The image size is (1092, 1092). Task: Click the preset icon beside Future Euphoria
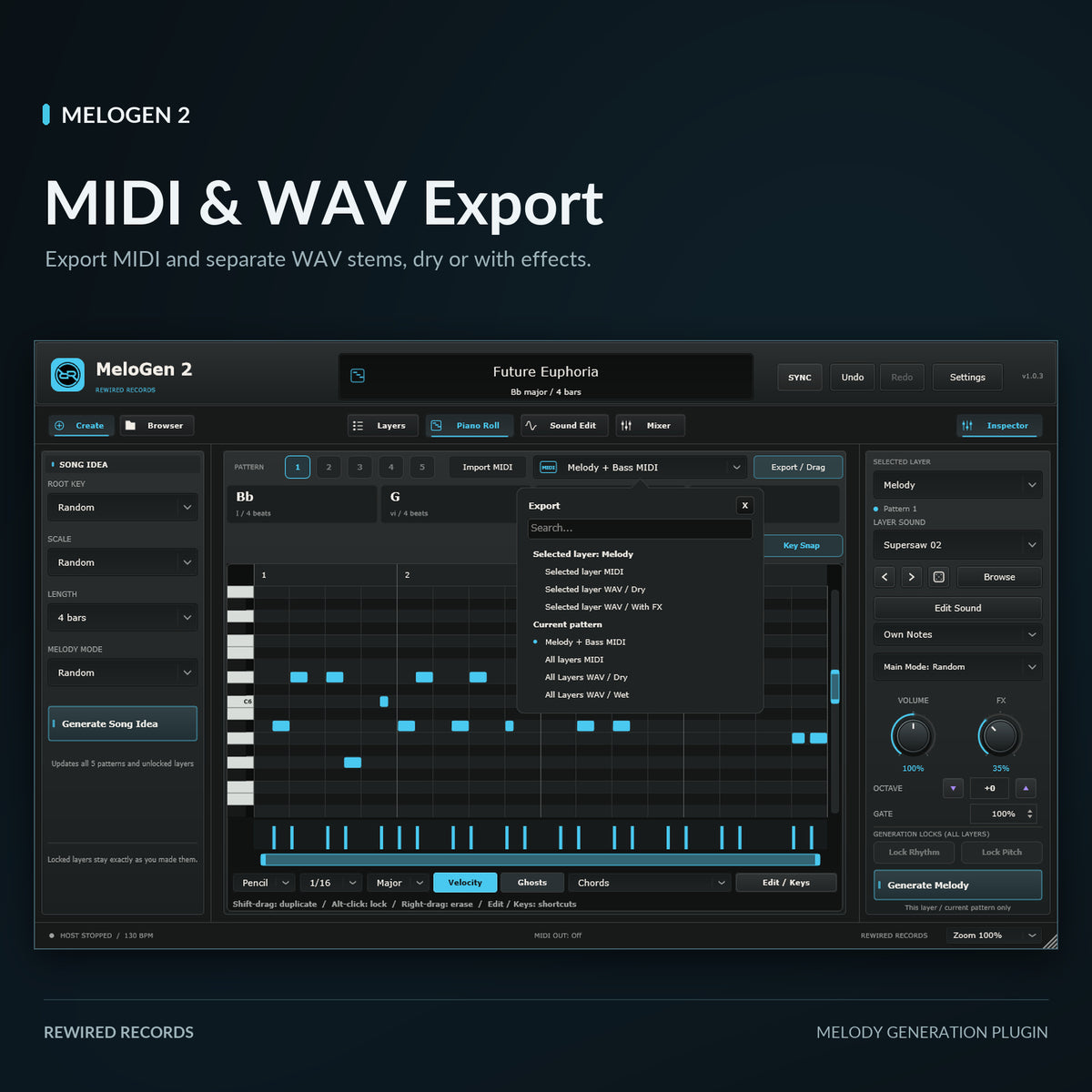(x=358, y=375)
